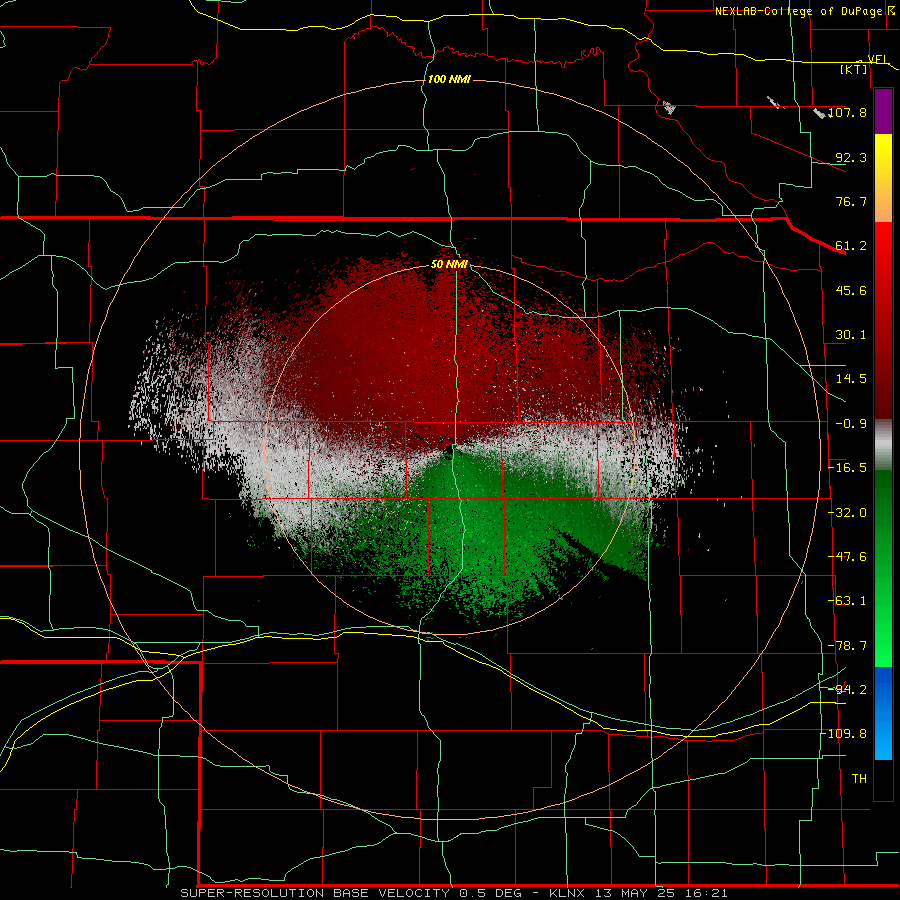Select the 61.2 value on the velocity scale
Viewport: 900px width, 900px height.
(851, 246)
